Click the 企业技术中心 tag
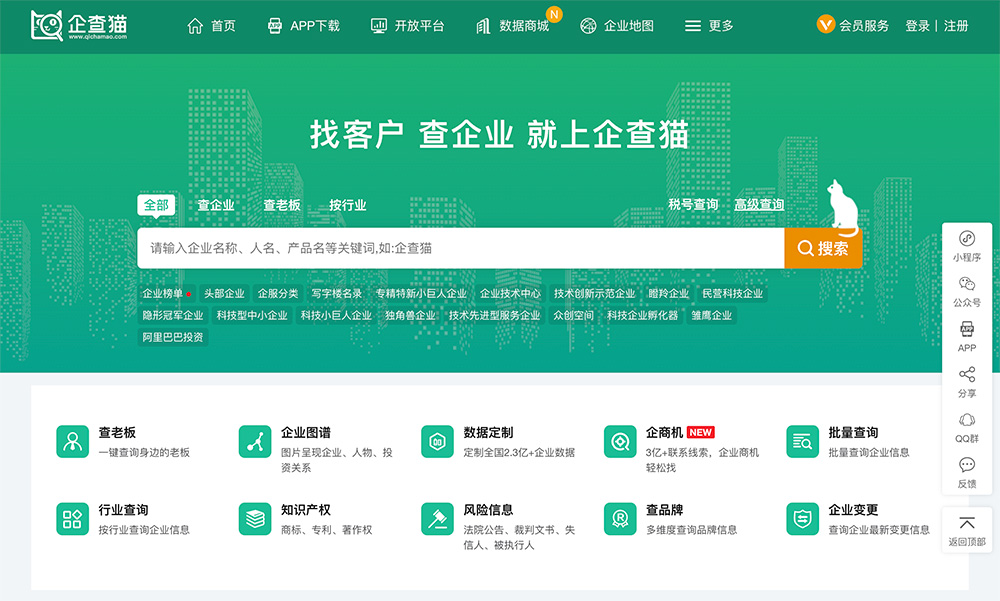The height and width of the screenshot is (601, 1000). click(x=510, y=293)
